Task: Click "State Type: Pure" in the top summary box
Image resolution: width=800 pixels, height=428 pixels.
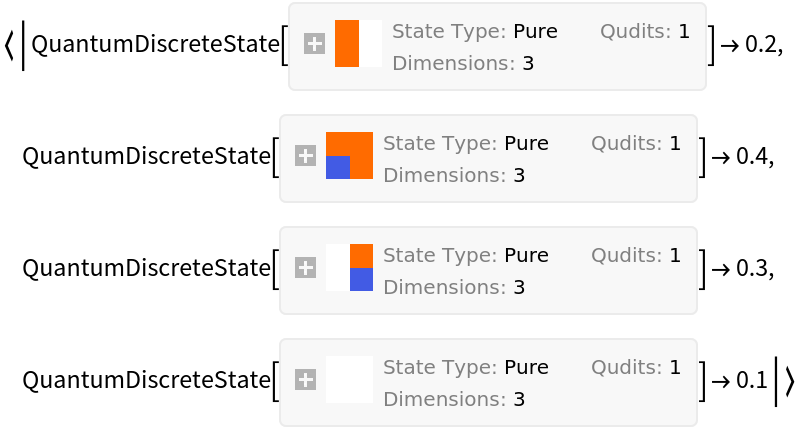Action: [x=474, y=31]
